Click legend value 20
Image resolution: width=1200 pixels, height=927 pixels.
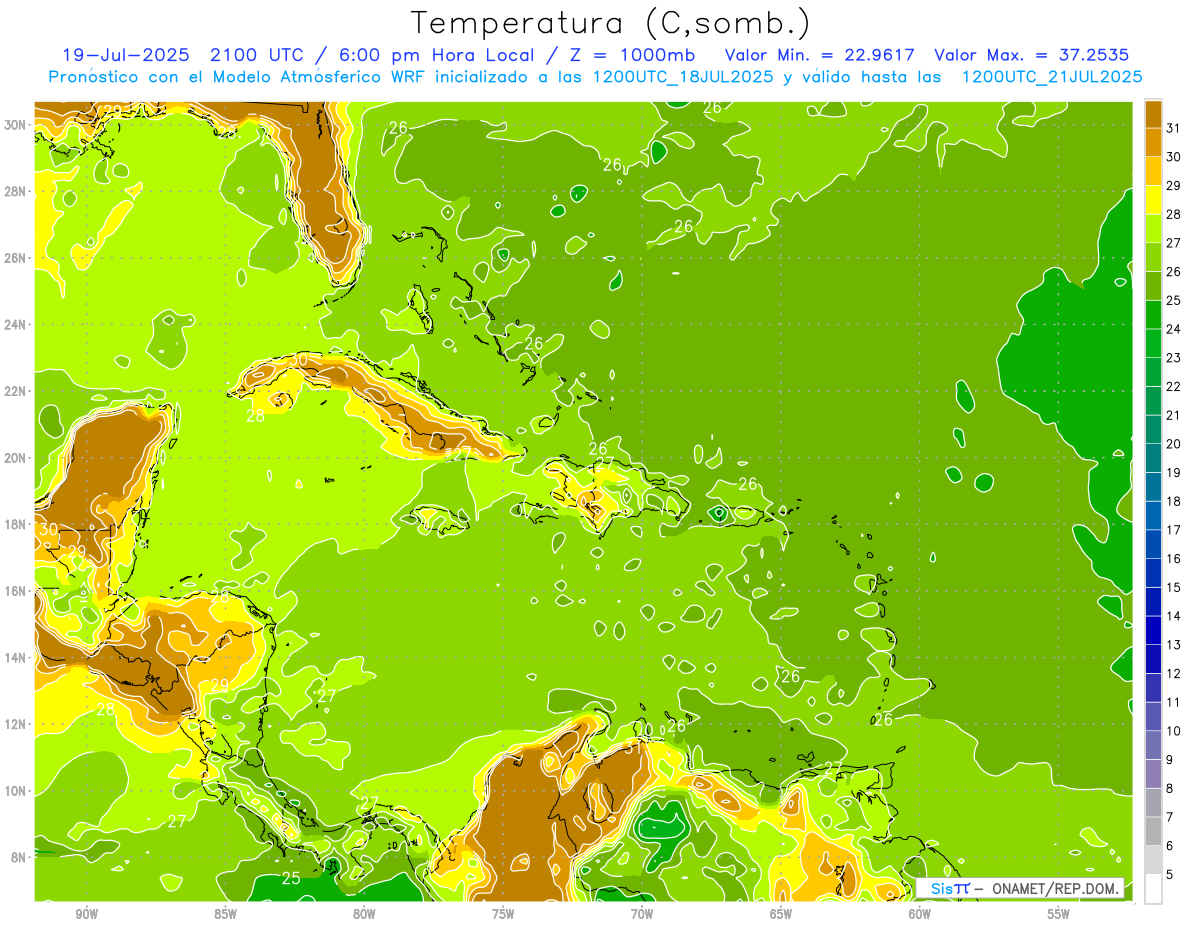[x=1174, y=444]
